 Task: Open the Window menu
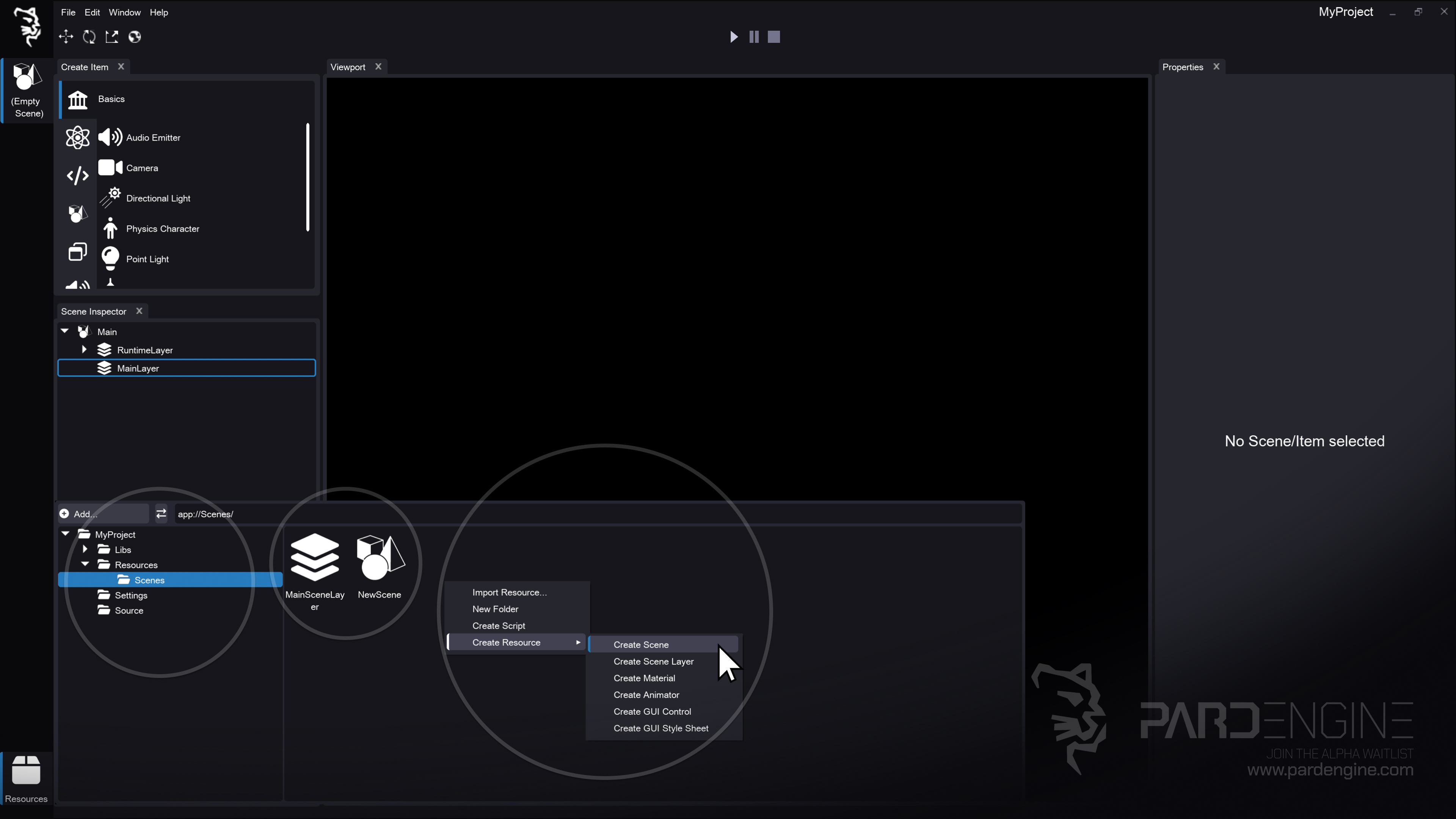(124, 13)
